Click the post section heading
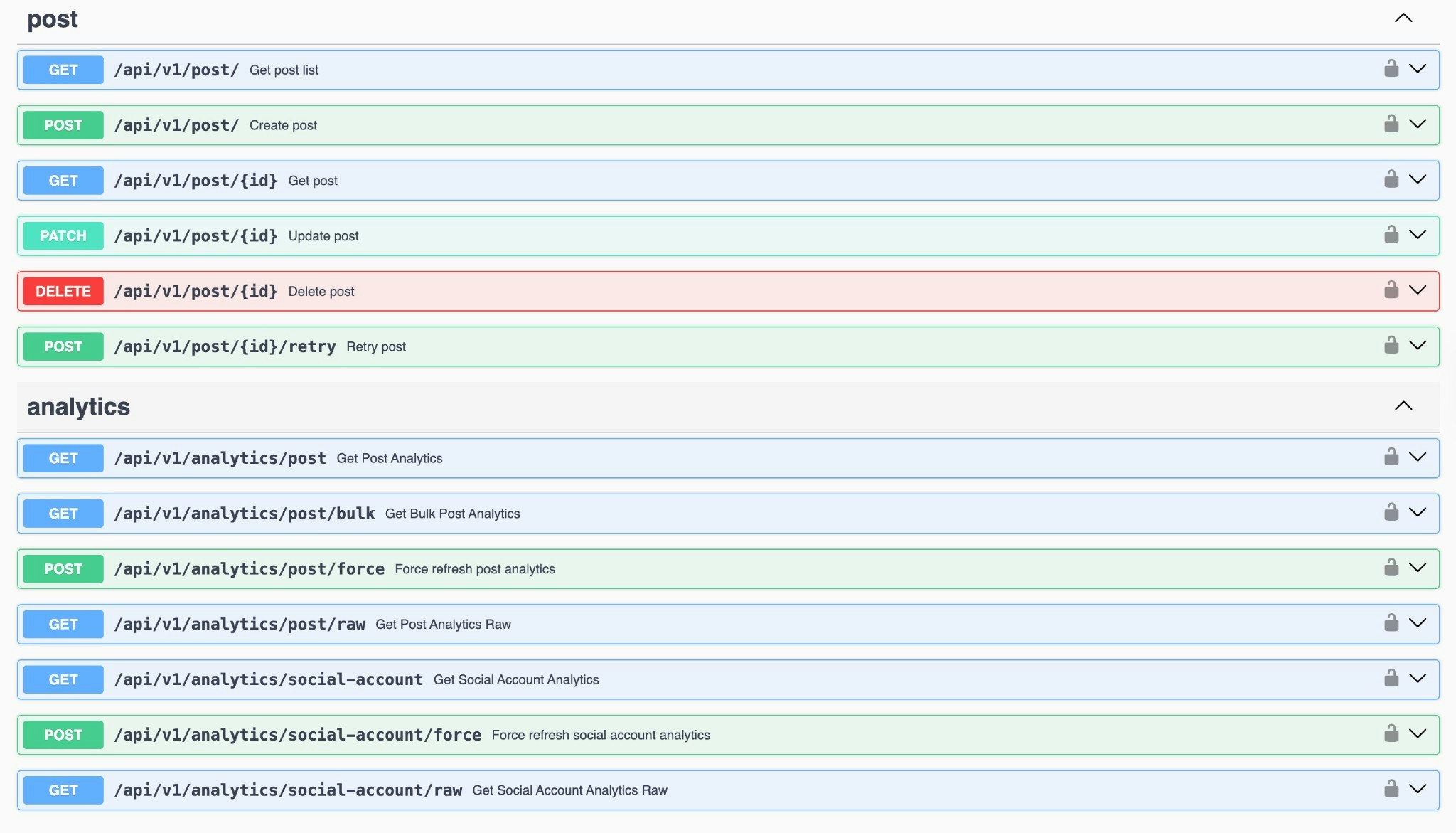 click(x=52, y=19)
